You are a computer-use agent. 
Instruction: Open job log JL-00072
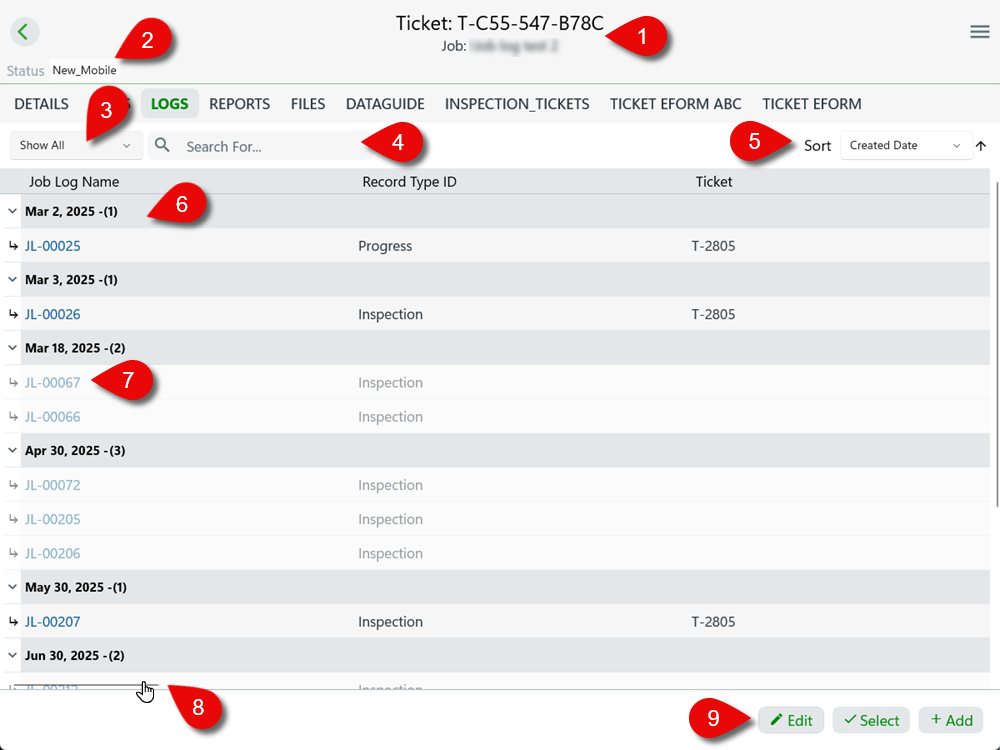pyautogui.click(x=52, y=485)
